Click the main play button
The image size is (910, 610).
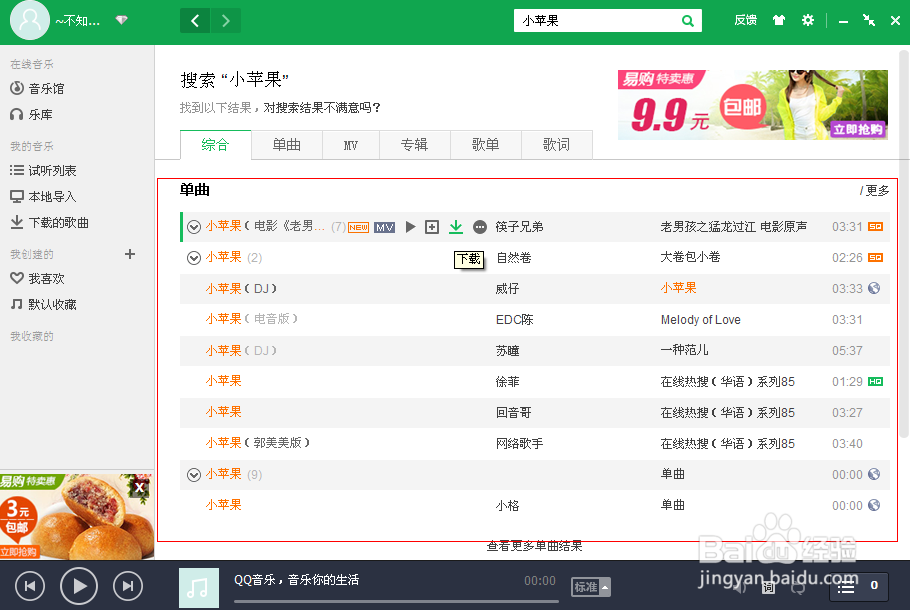pos(79,586)
